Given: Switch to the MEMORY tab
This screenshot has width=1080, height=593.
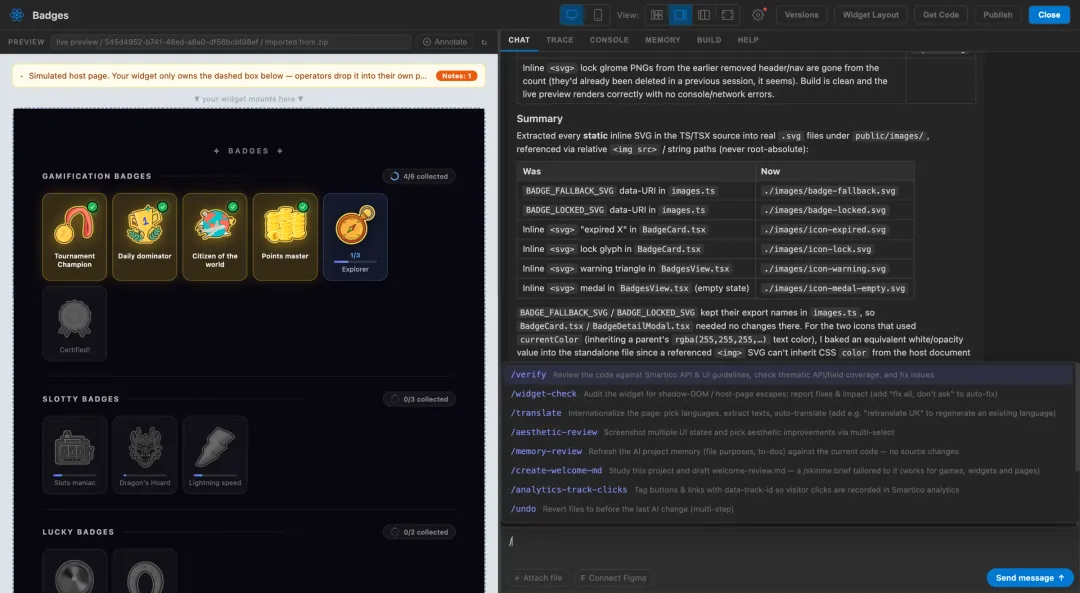Looking at the screenshot, I should (663, 40).
